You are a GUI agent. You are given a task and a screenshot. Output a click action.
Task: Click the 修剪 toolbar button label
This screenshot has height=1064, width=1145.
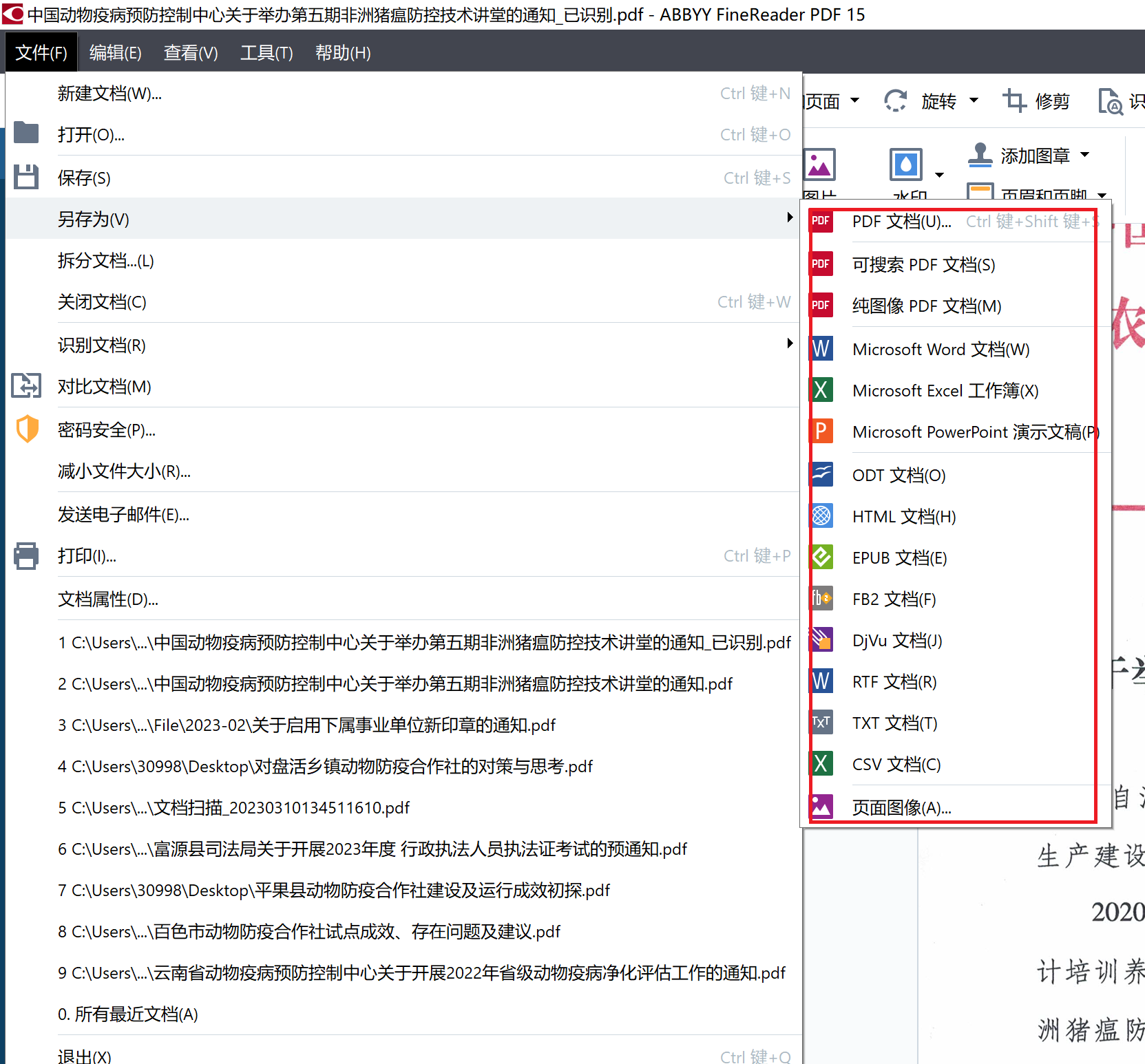click(x=1052, y=101)
